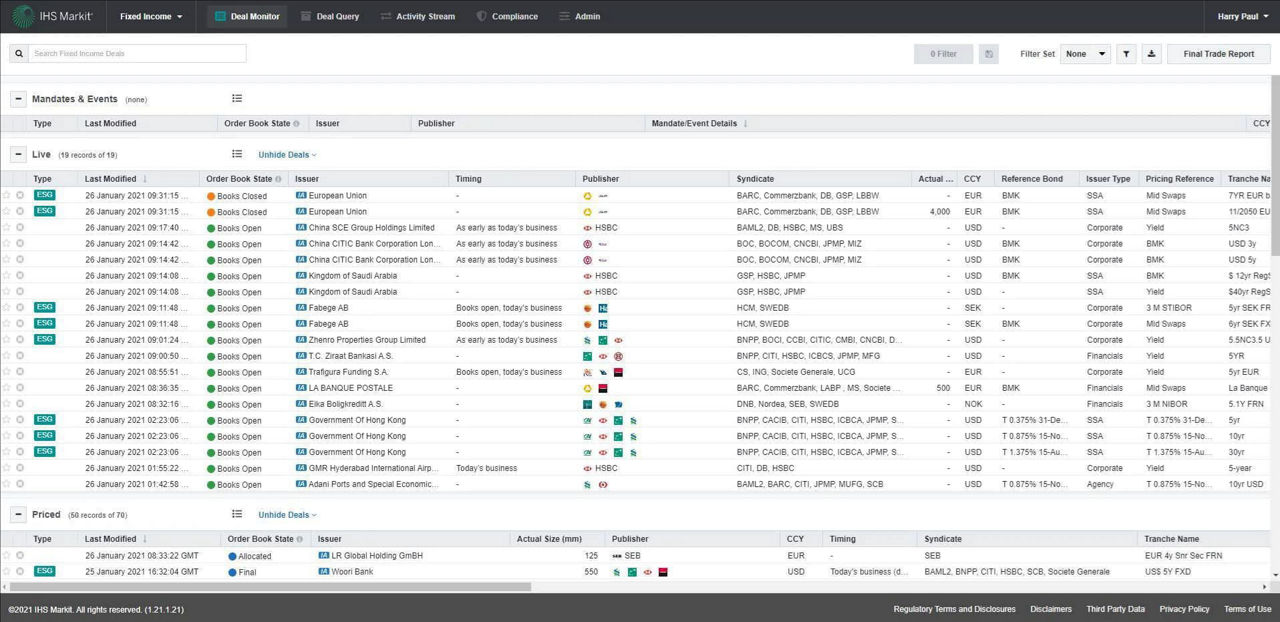This screenshot has height=622, width=1280.
Task: Open the Deal Query tab
Action: pos(330,17)
